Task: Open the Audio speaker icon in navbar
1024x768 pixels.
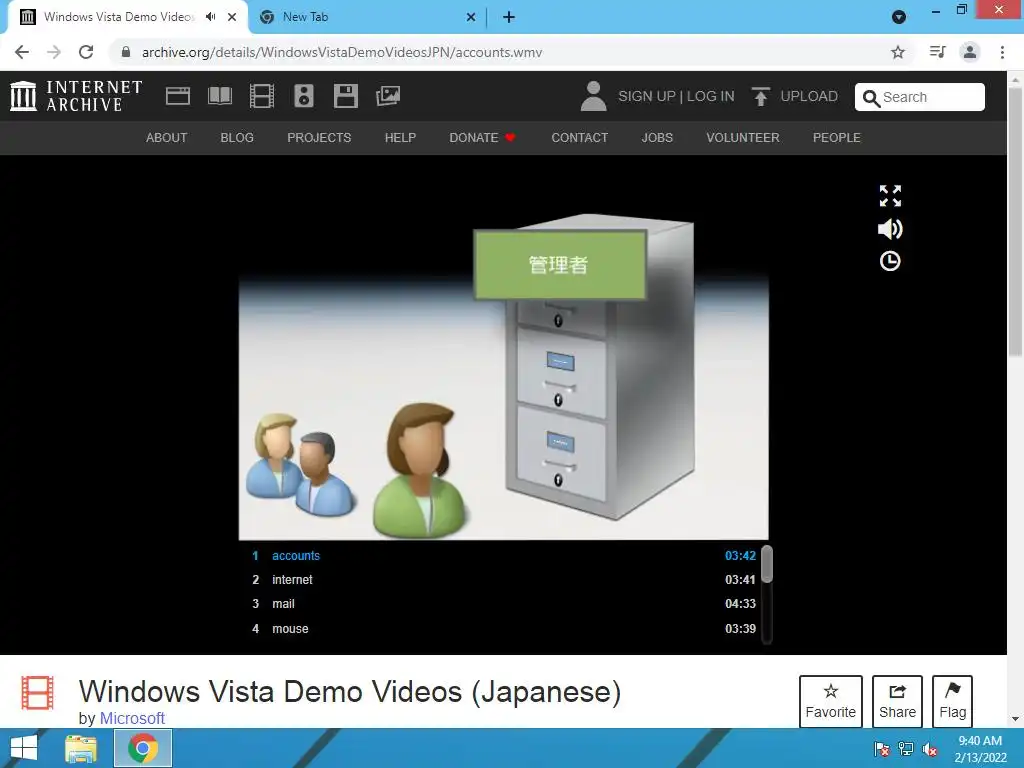Action: [x=304, y=96]
